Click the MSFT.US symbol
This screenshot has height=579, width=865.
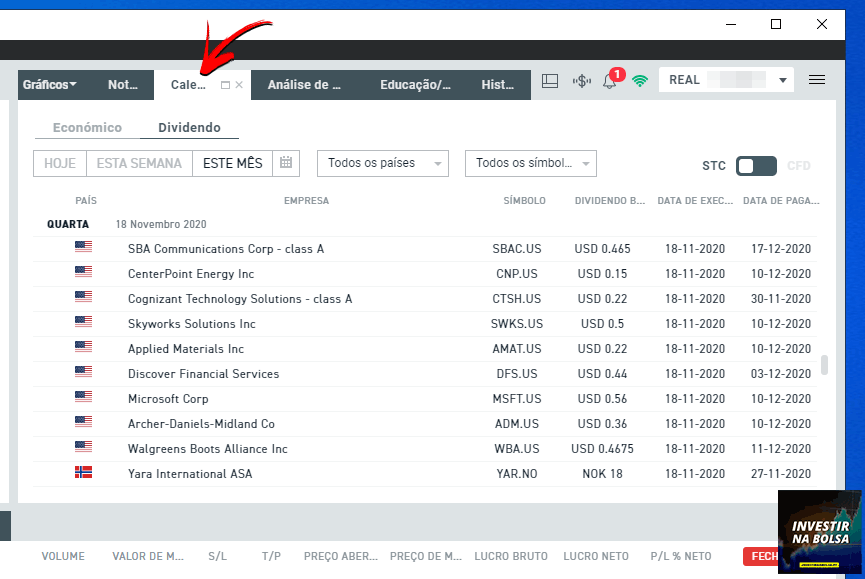[x=517, y=399]
